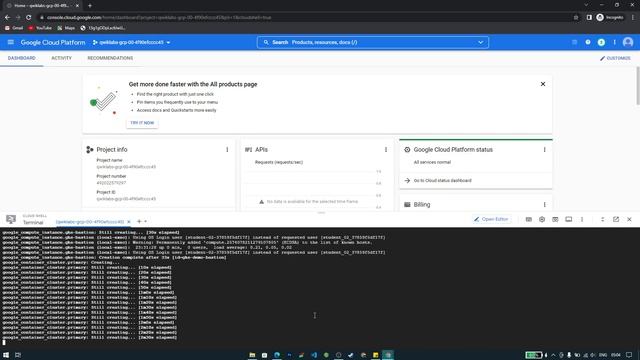
Task: Open Cloud Shell in a new window
Action: pyautogui.click(x=616, y=219)
